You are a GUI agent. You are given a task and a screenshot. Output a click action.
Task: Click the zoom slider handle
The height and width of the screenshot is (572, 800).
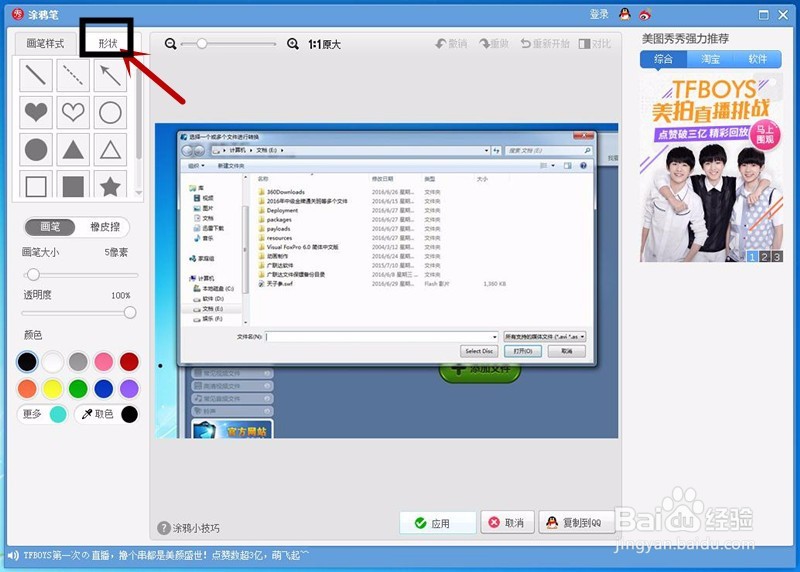point(202,44)
